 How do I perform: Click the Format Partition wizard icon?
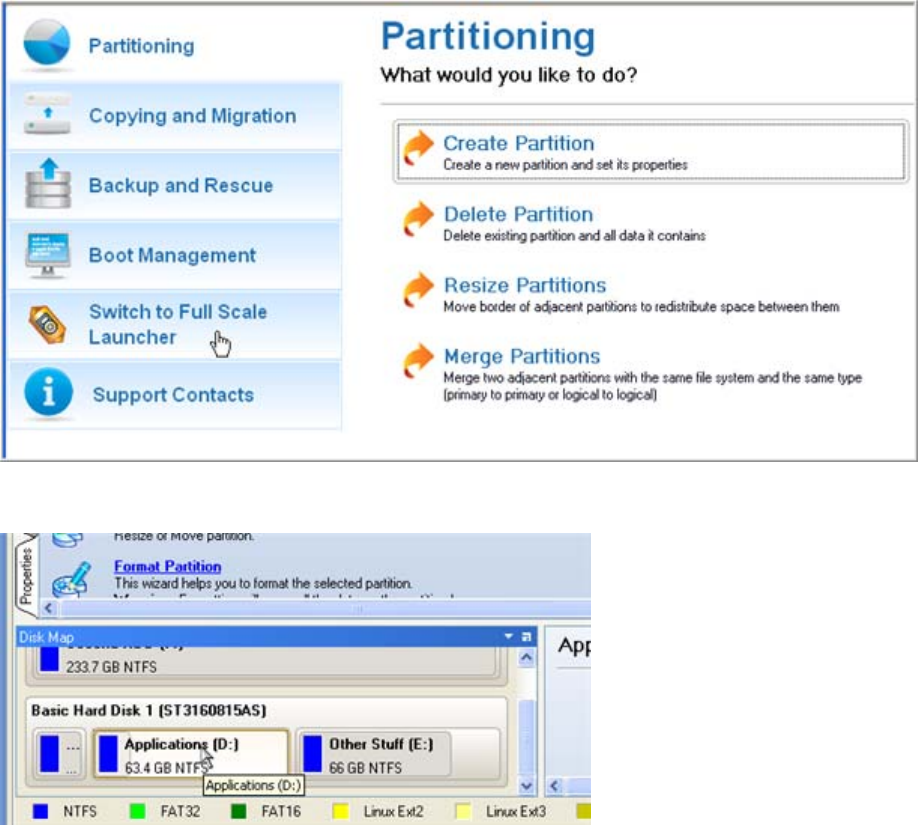72,578
